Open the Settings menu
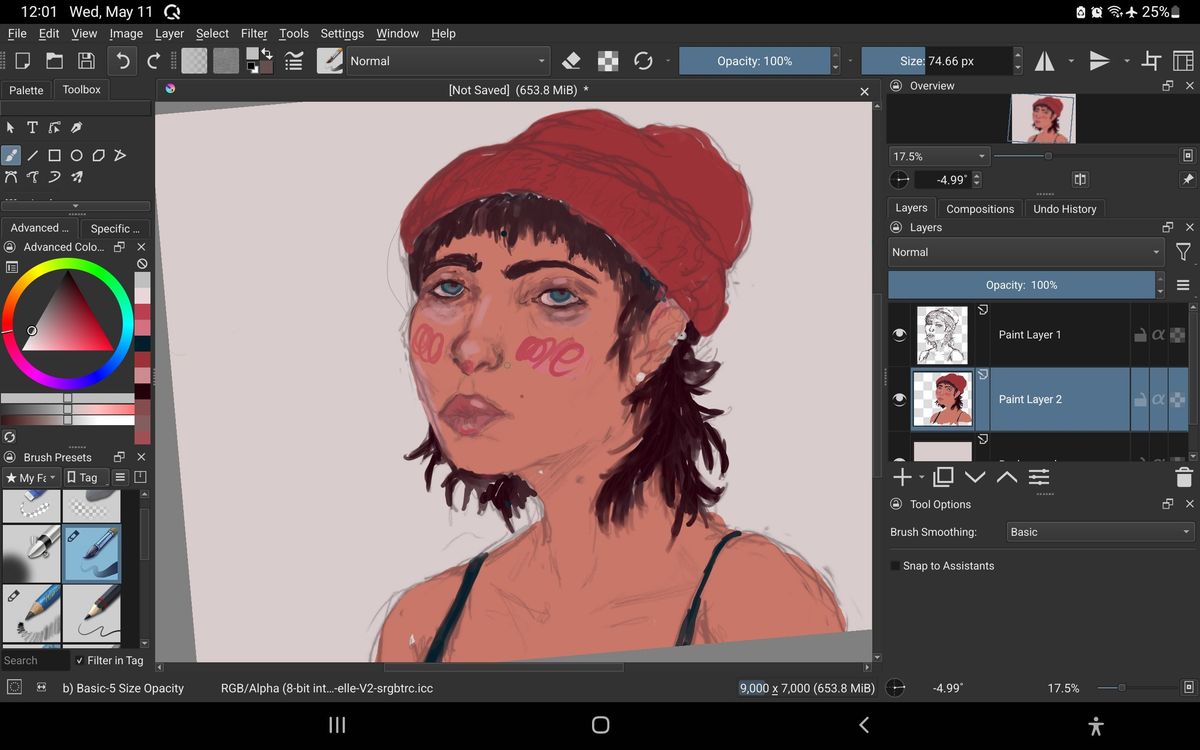 pyautogui.click(x=342, y=33)
